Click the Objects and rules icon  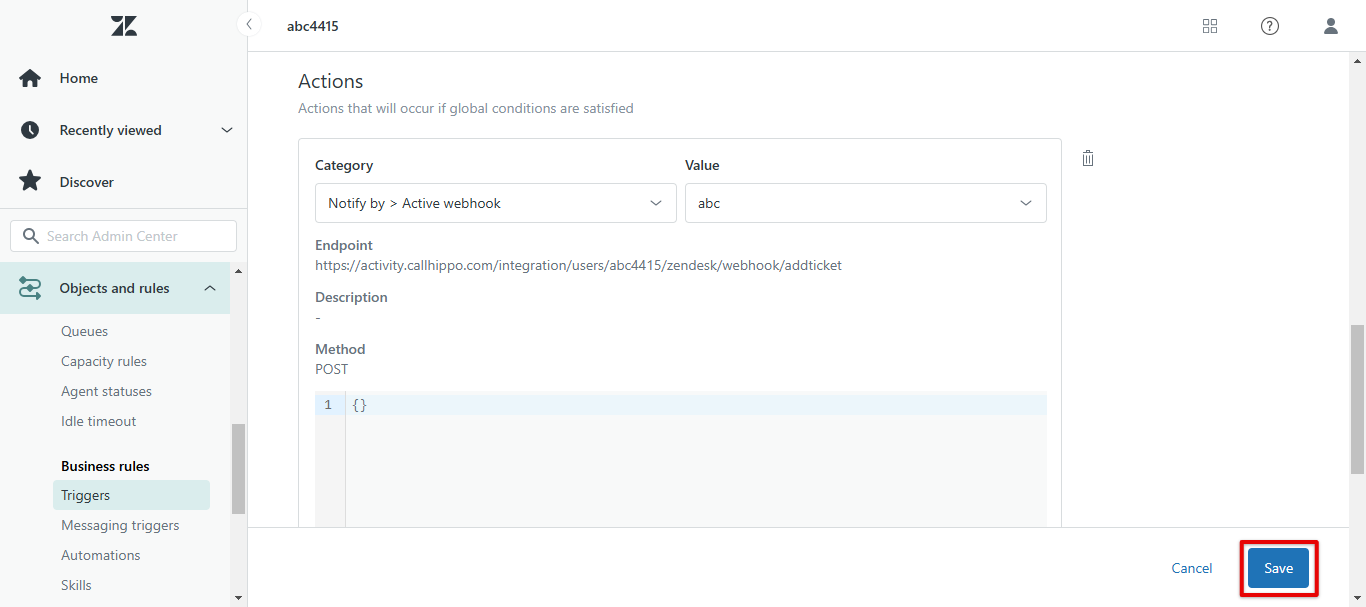[30, 288]
